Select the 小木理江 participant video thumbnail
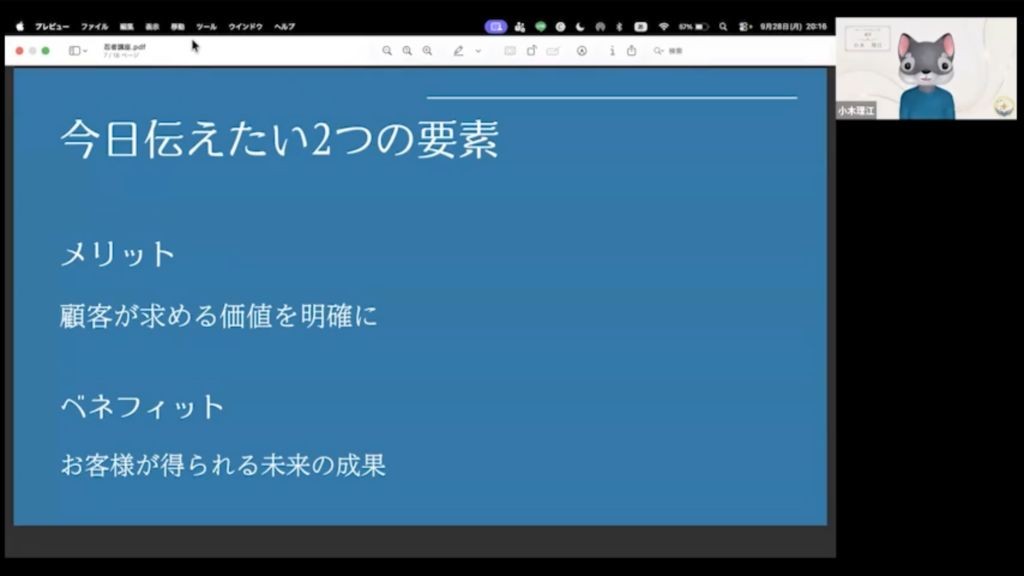 coord(926,68)
